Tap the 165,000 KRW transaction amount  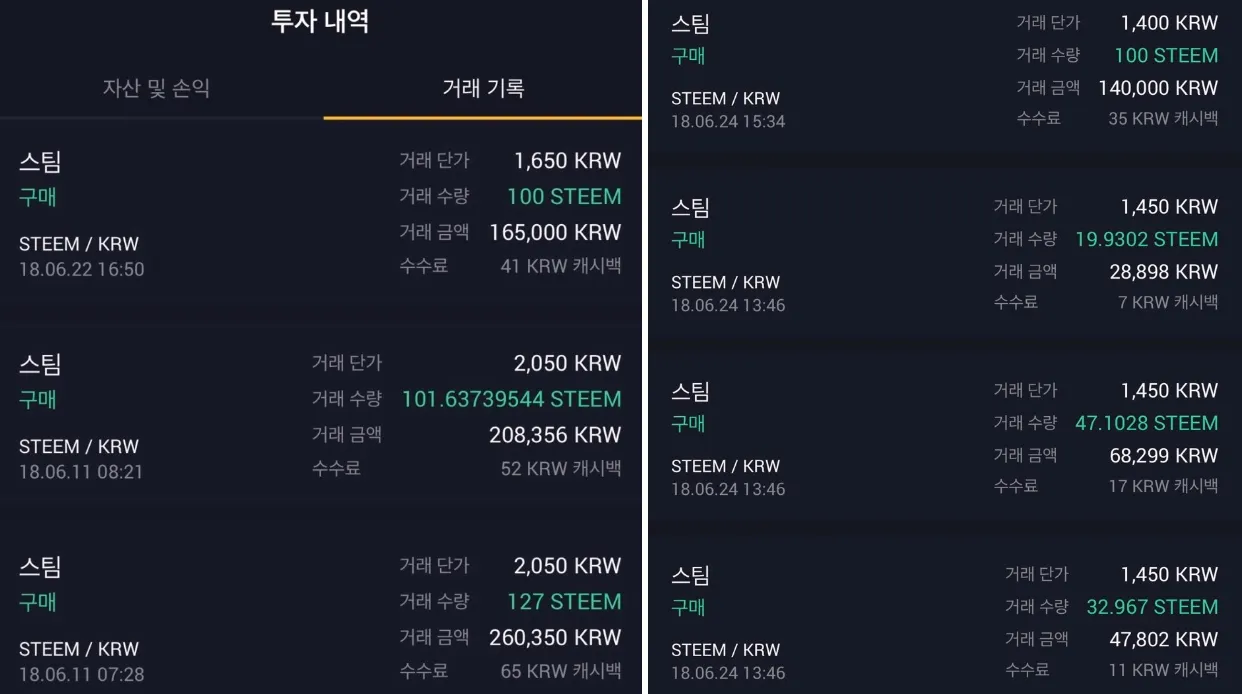point(555,232)
